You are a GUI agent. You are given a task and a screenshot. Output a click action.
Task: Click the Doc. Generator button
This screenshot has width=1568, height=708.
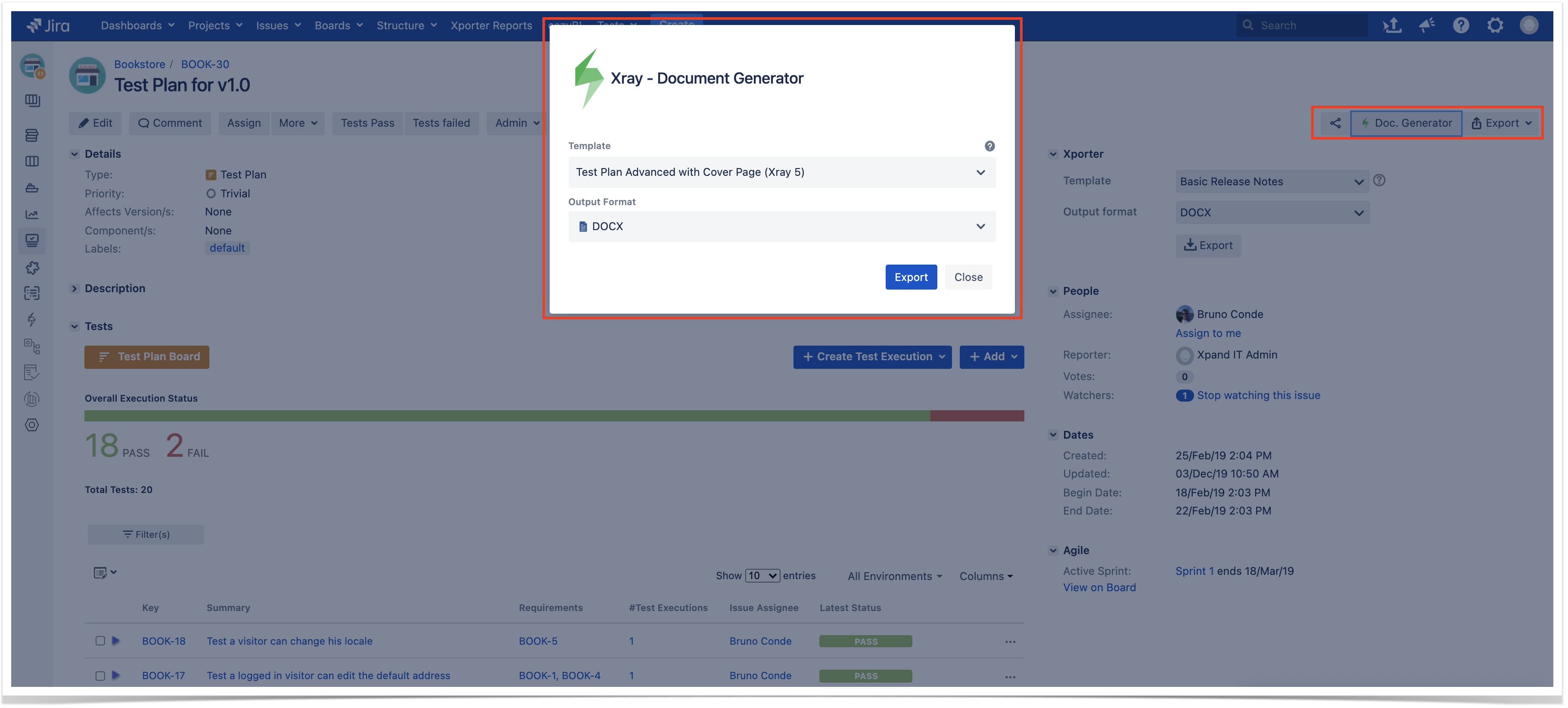point(1406,123)
